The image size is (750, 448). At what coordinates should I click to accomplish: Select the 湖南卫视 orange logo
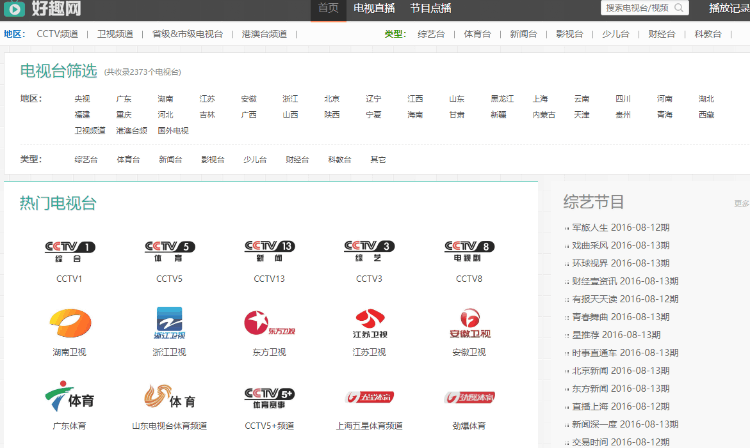point(70,324)
